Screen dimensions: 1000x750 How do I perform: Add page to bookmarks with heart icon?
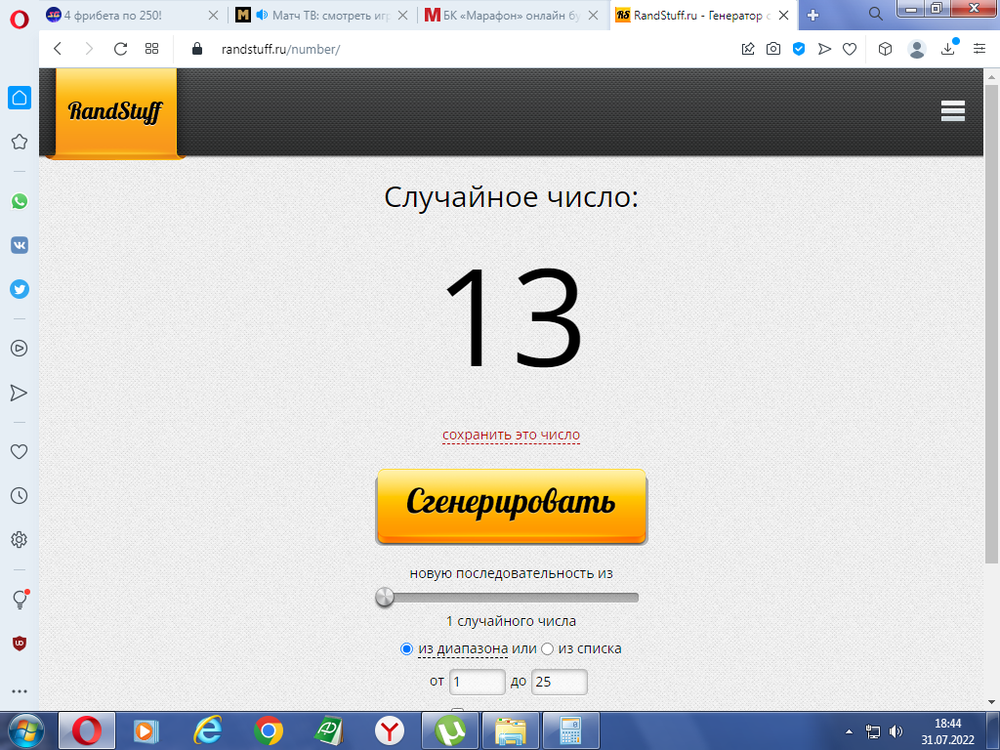[x=849, y=49]
